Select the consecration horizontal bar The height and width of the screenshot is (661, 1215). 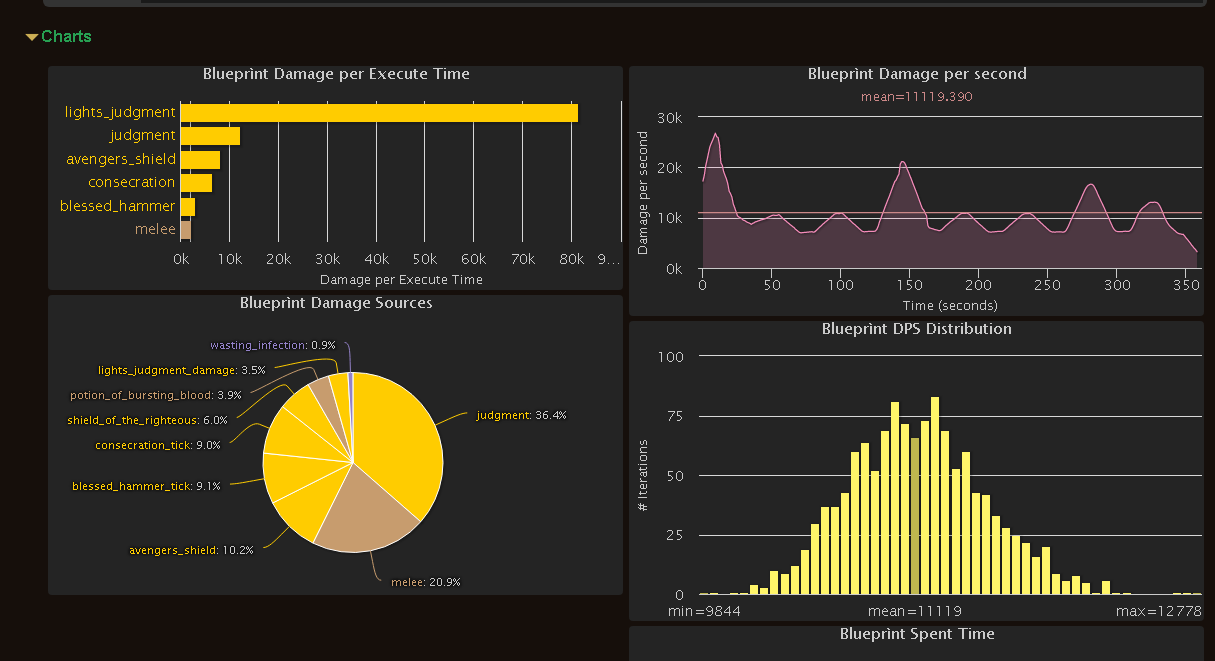(x=196, y=183)
